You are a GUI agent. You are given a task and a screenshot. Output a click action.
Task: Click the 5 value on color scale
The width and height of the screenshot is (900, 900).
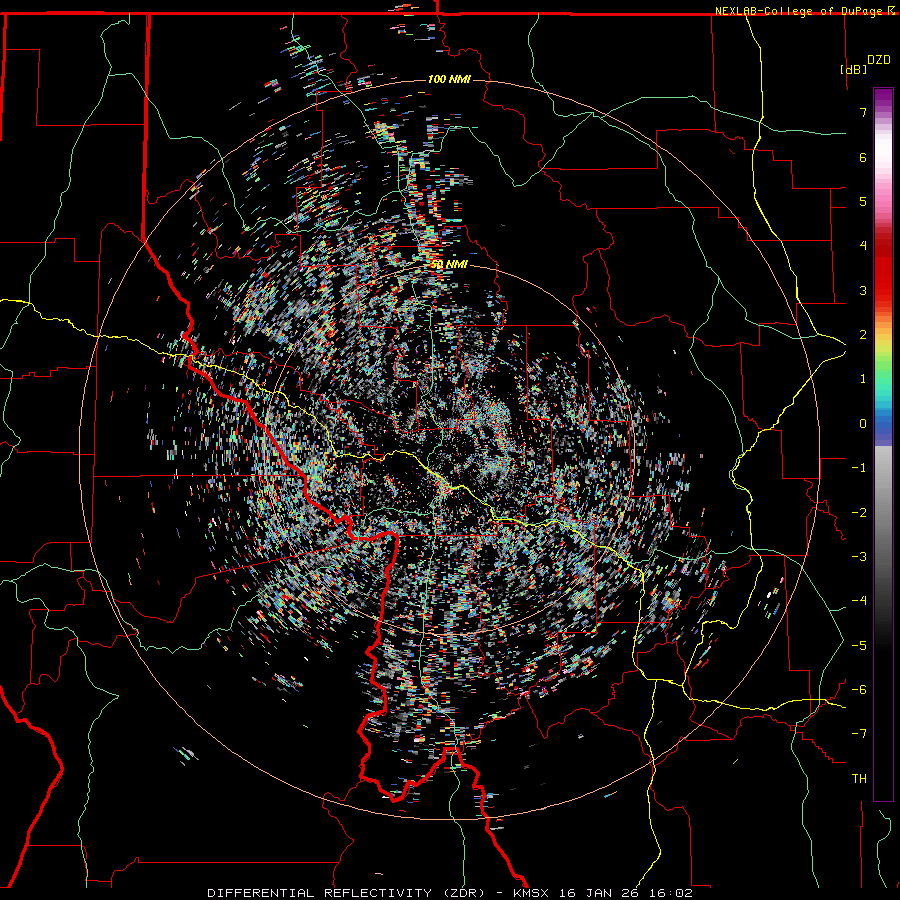863,201
